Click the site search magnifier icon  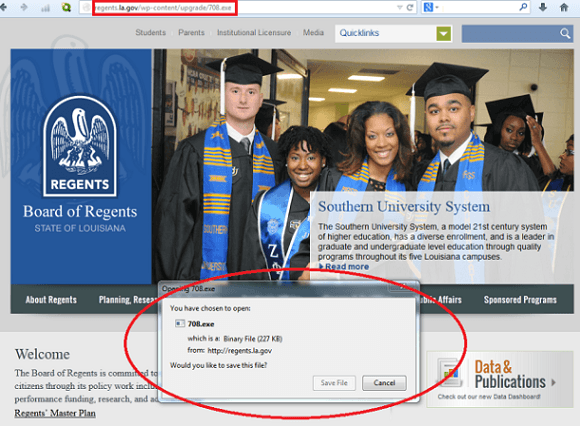pyautogui.click(x=564, y=34)
